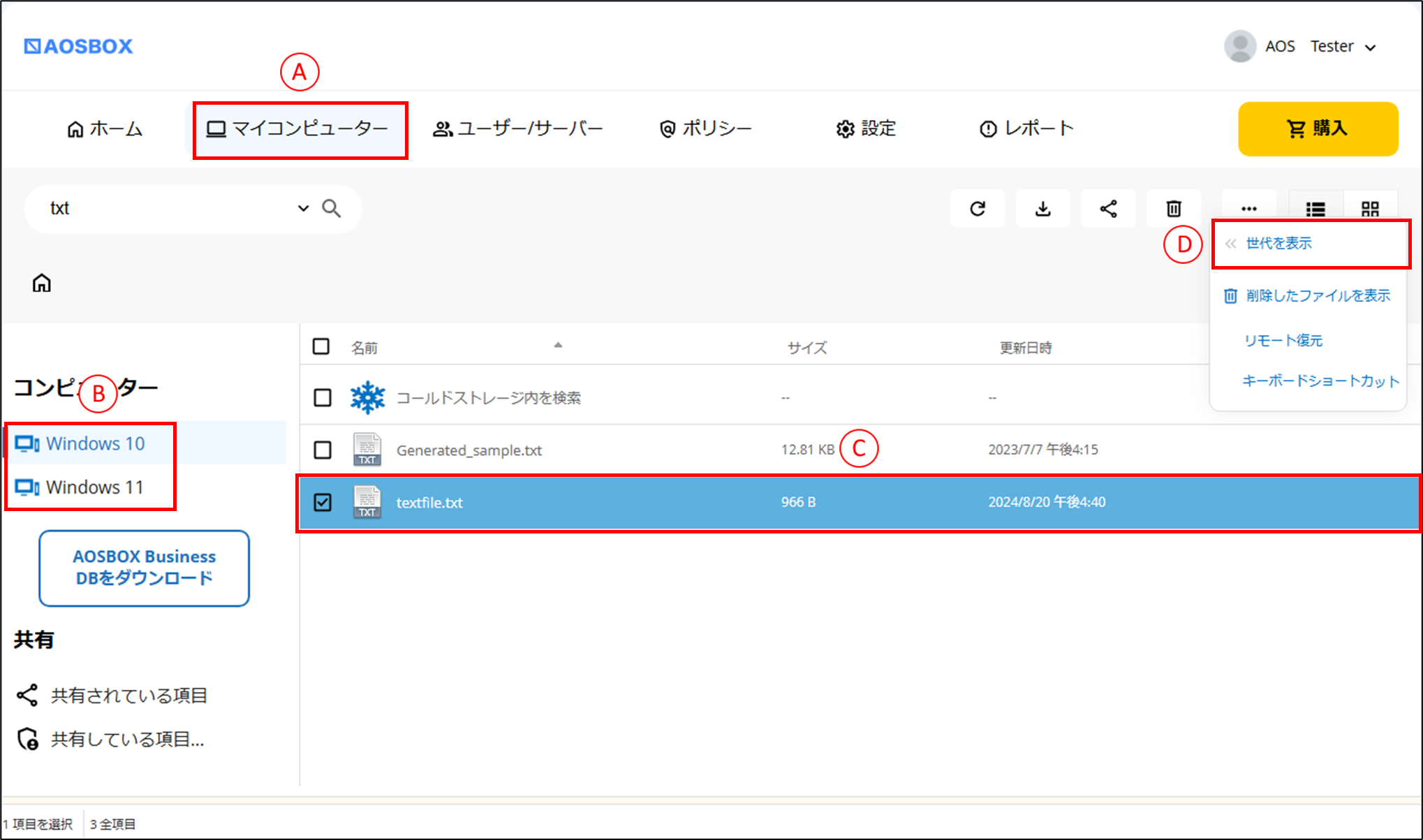Click the home breadcrumb icon
The image size is (1423, 840).
click(x=42, y=283)
